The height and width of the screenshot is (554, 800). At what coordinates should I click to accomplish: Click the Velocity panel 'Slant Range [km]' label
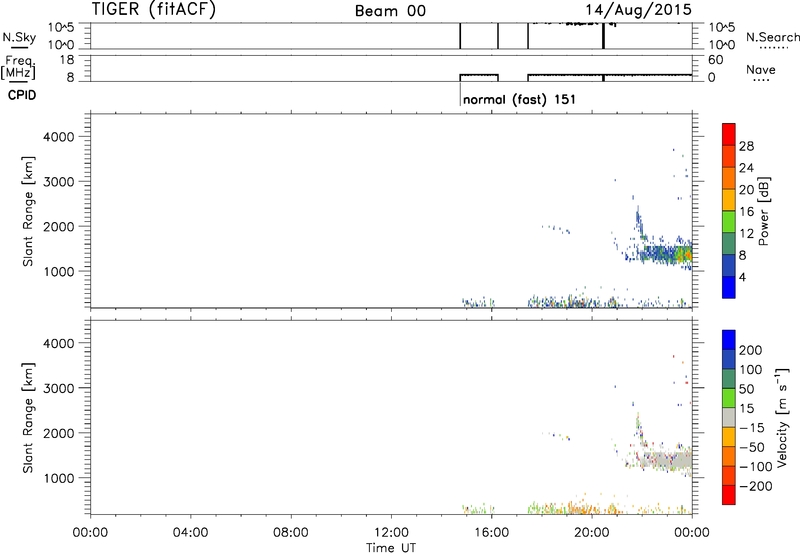click(28, 418)
